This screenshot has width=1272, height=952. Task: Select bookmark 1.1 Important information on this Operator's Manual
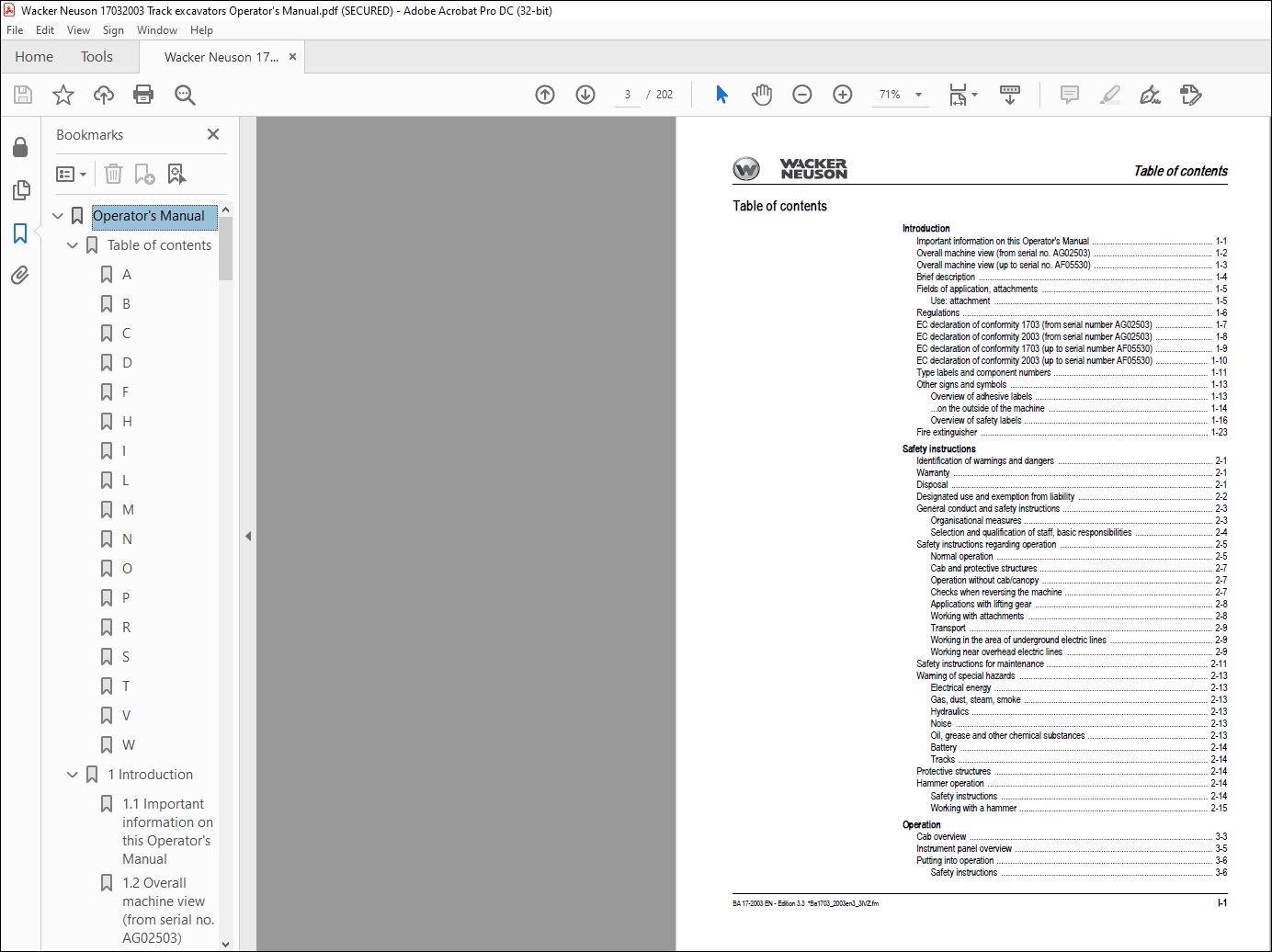[x=167, y=832]
